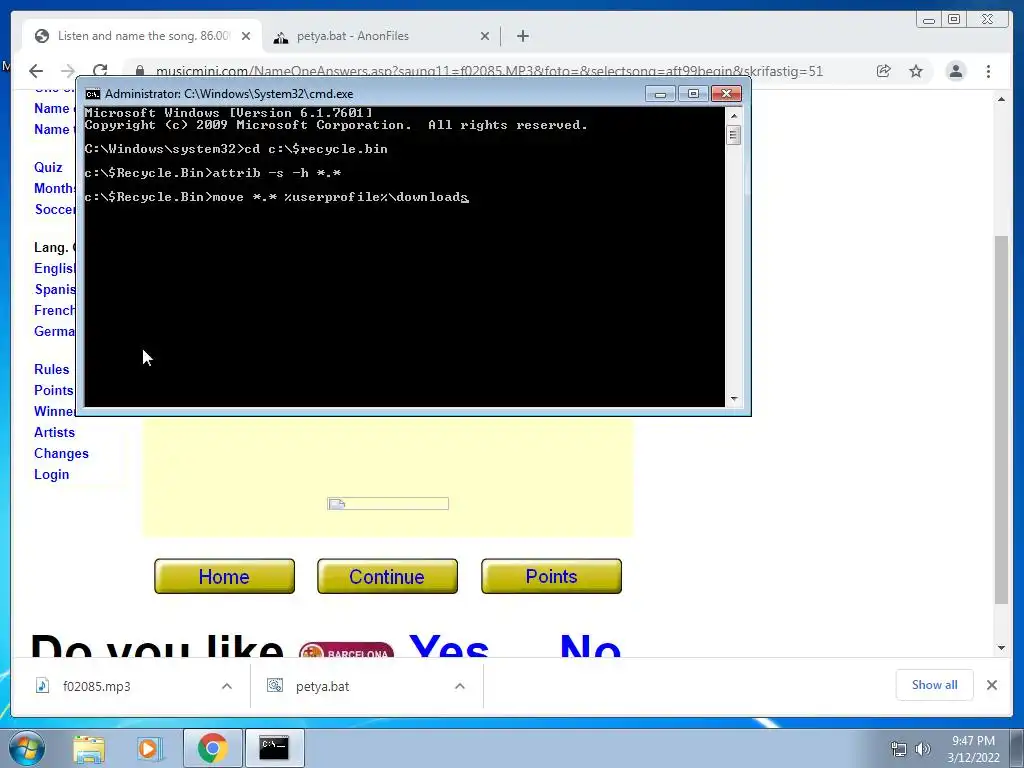The image size is (1024, 768).
Task: Click the address bar URL field
Action: coord(488,71)
